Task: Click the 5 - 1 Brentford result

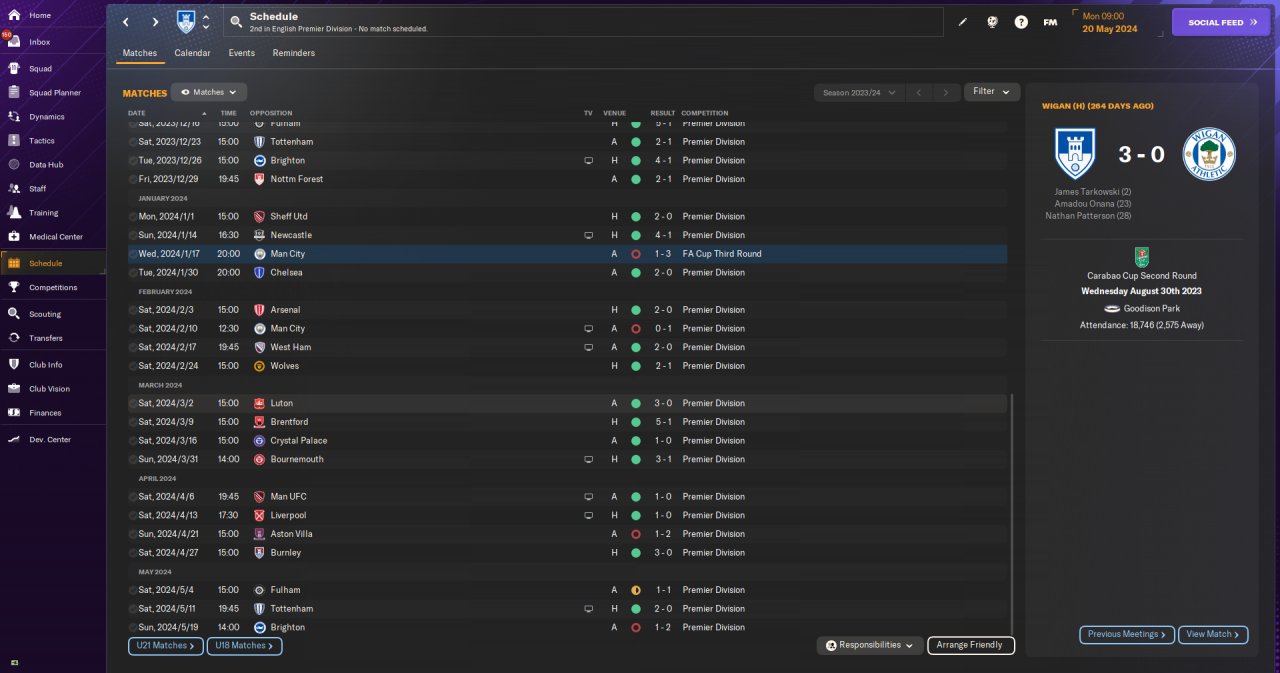Action: point(663,422)
